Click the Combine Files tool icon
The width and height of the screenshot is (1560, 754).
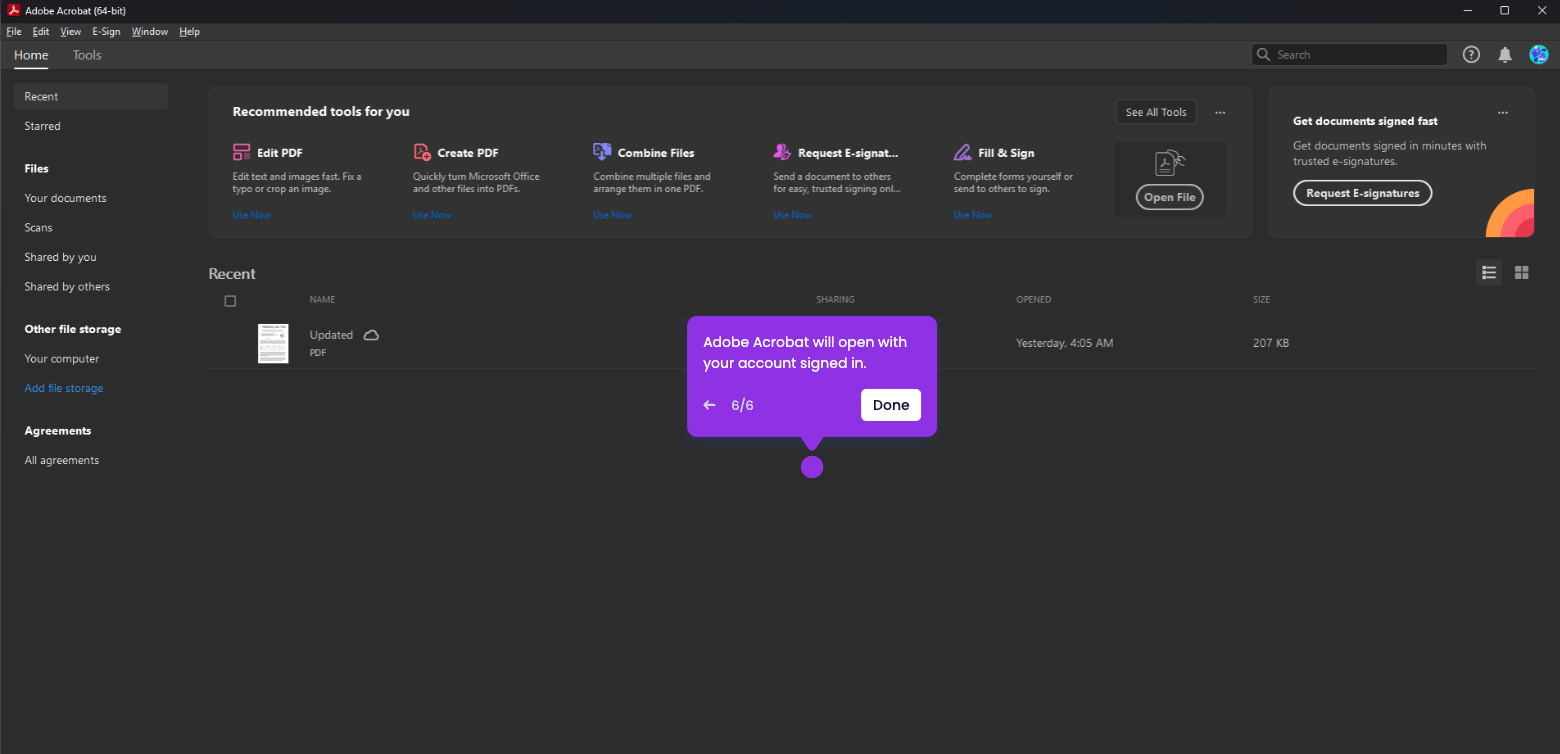(602, 152)
